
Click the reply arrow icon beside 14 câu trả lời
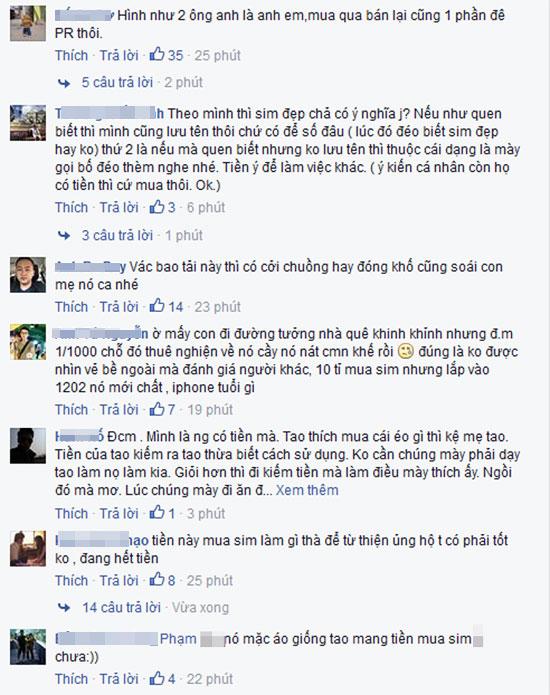[x=64, y=608]
